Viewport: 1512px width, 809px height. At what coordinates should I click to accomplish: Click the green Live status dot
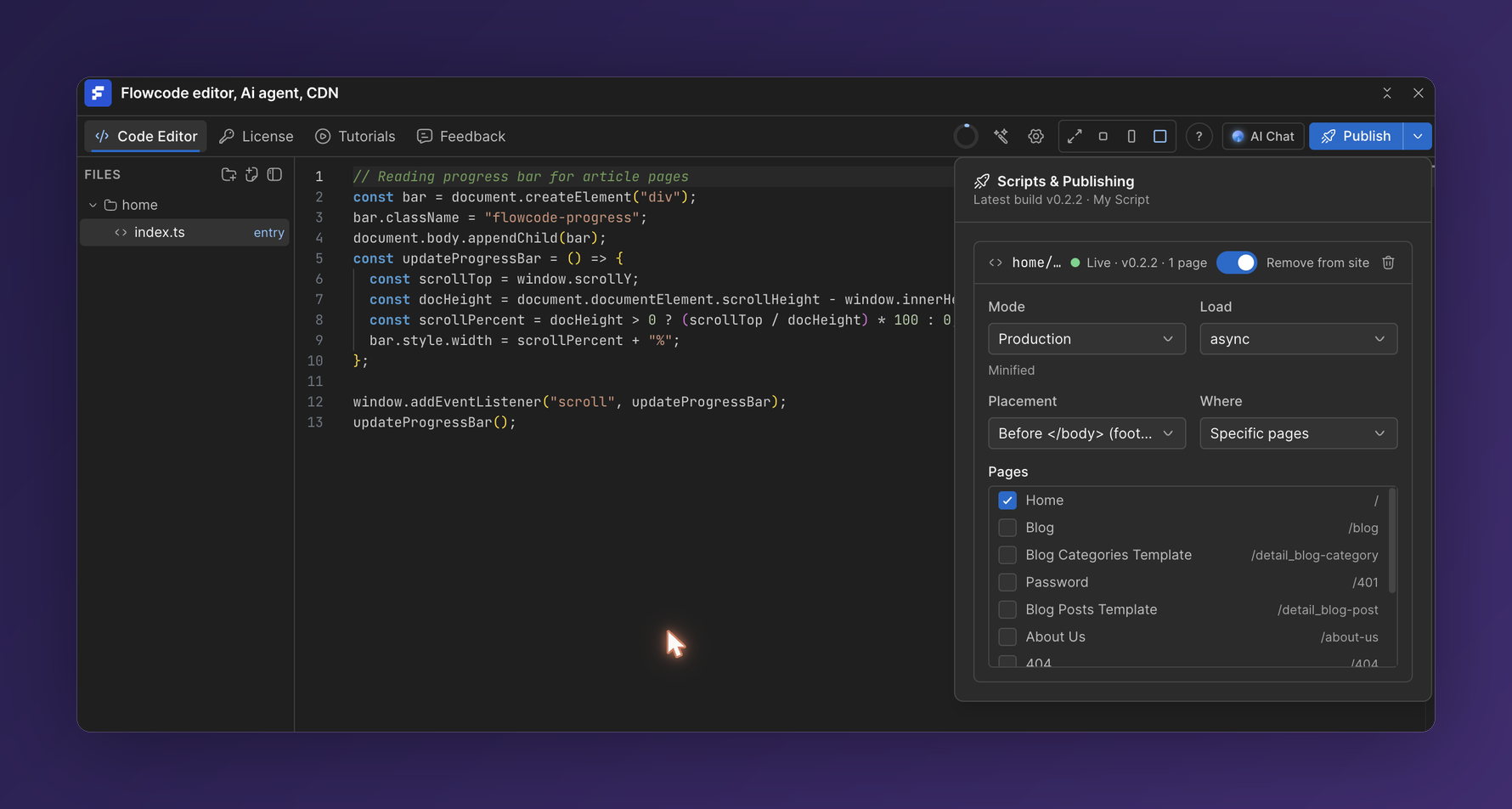1075,263
